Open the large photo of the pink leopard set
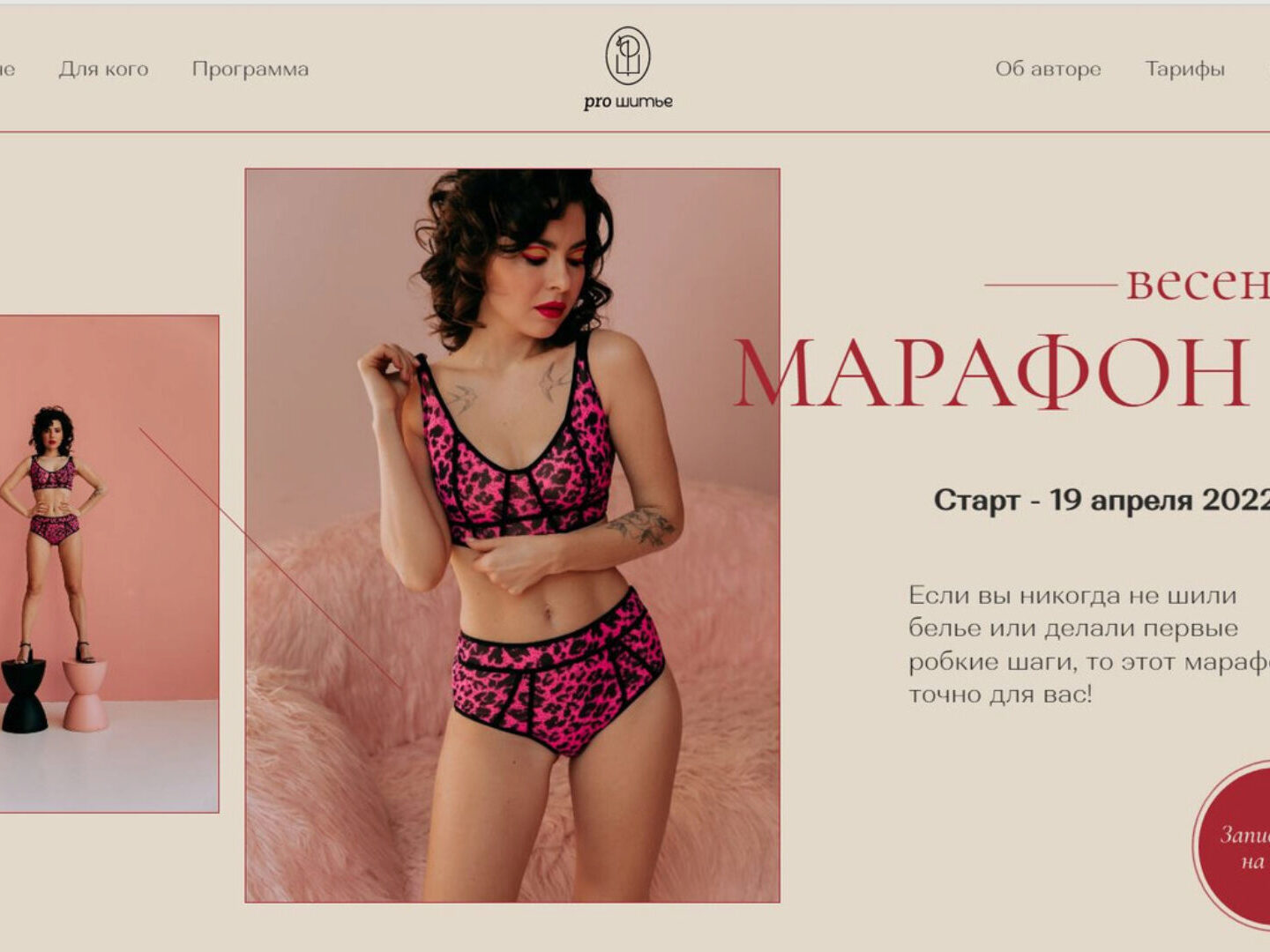Viewport: 1270px width, 952px height. [512, 535]
